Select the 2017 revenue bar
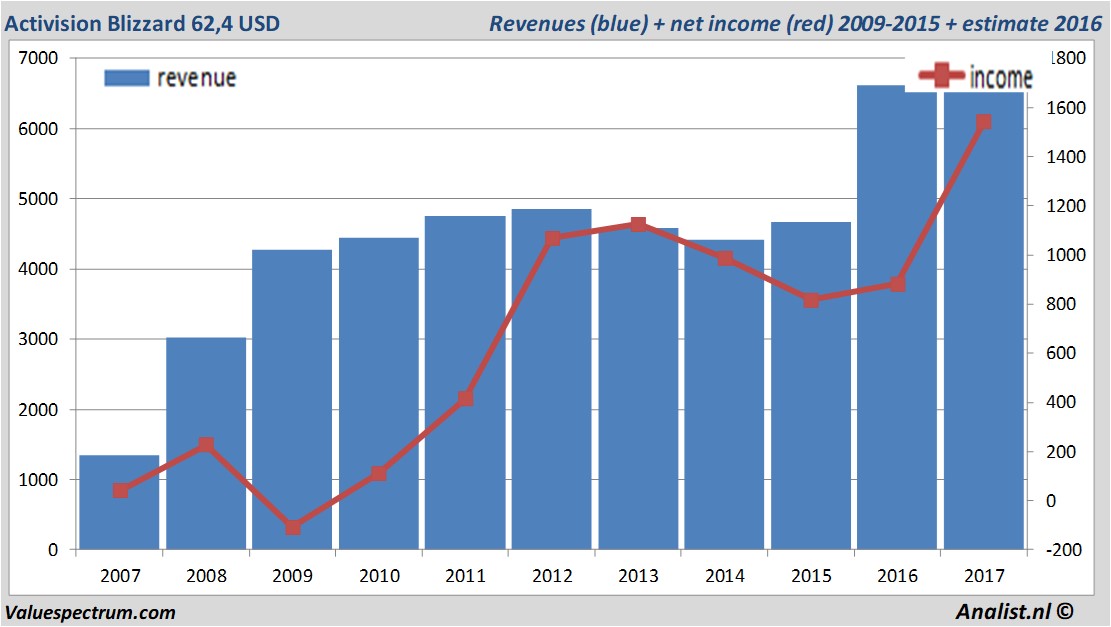Viewport: 1111px width, 627px height. click(x=983, y=321)
